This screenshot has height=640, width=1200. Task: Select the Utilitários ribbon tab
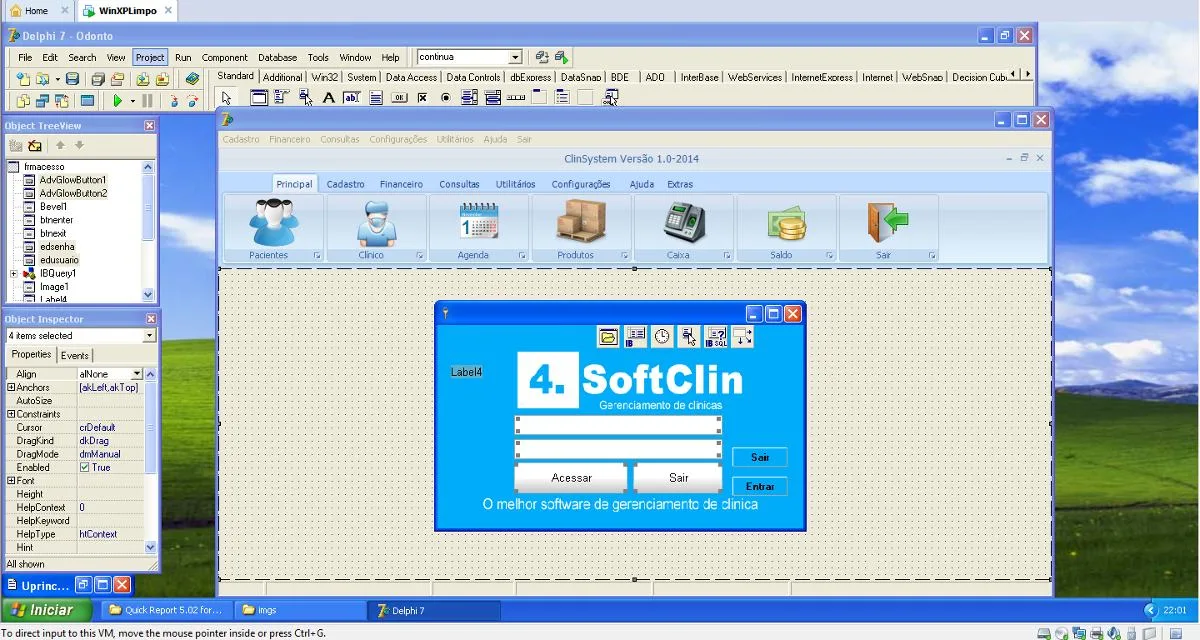[515, 184]
